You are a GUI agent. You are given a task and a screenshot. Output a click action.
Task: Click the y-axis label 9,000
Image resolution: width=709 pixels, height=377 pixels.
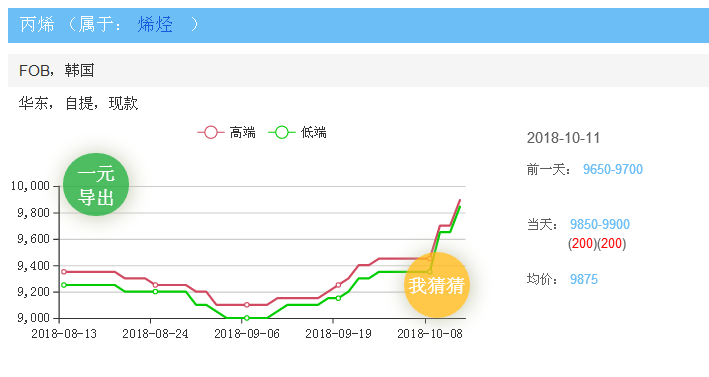33,318
